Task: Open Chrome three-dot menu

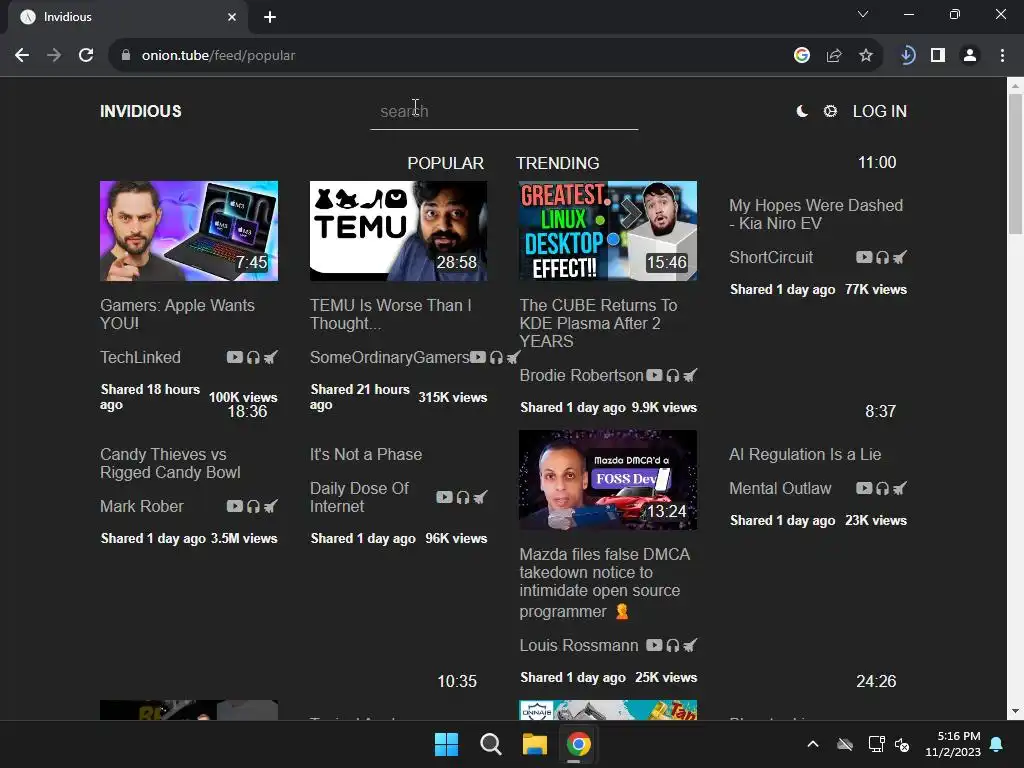Action: pyautogui.click(x=1002, y=56)
